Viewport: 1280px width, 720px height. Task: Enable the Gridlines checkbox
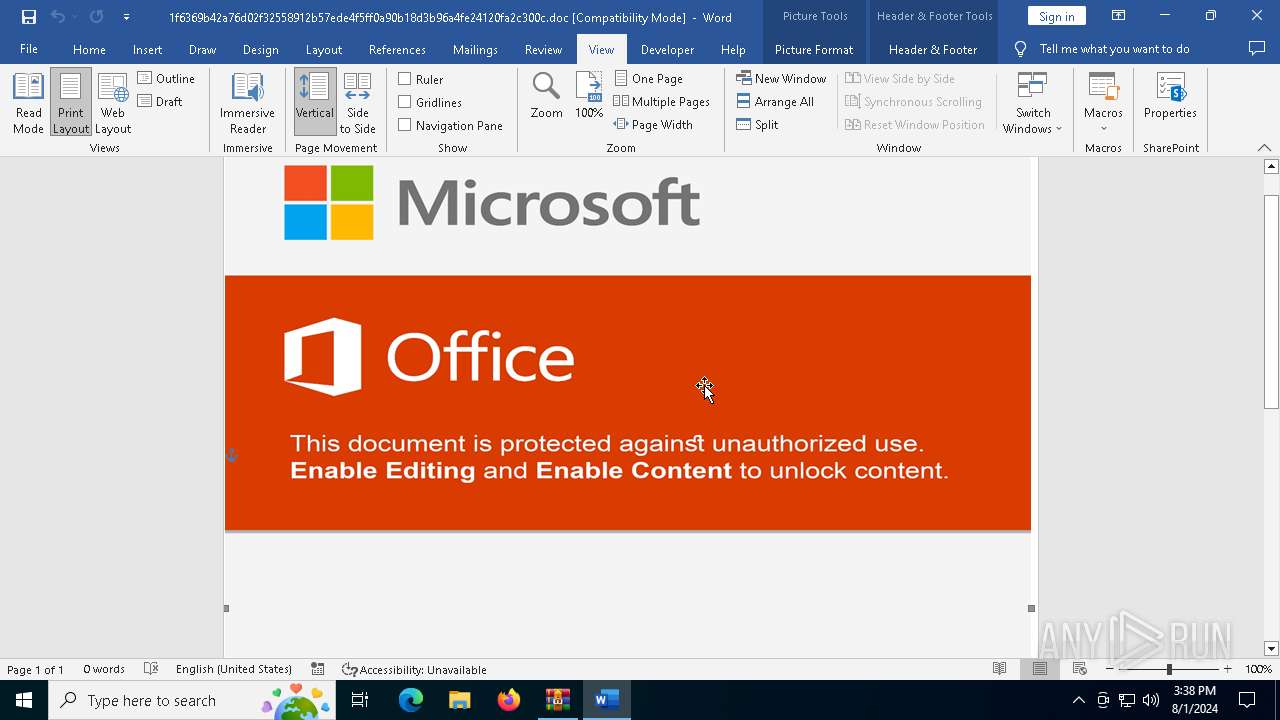tap(405, 102)
